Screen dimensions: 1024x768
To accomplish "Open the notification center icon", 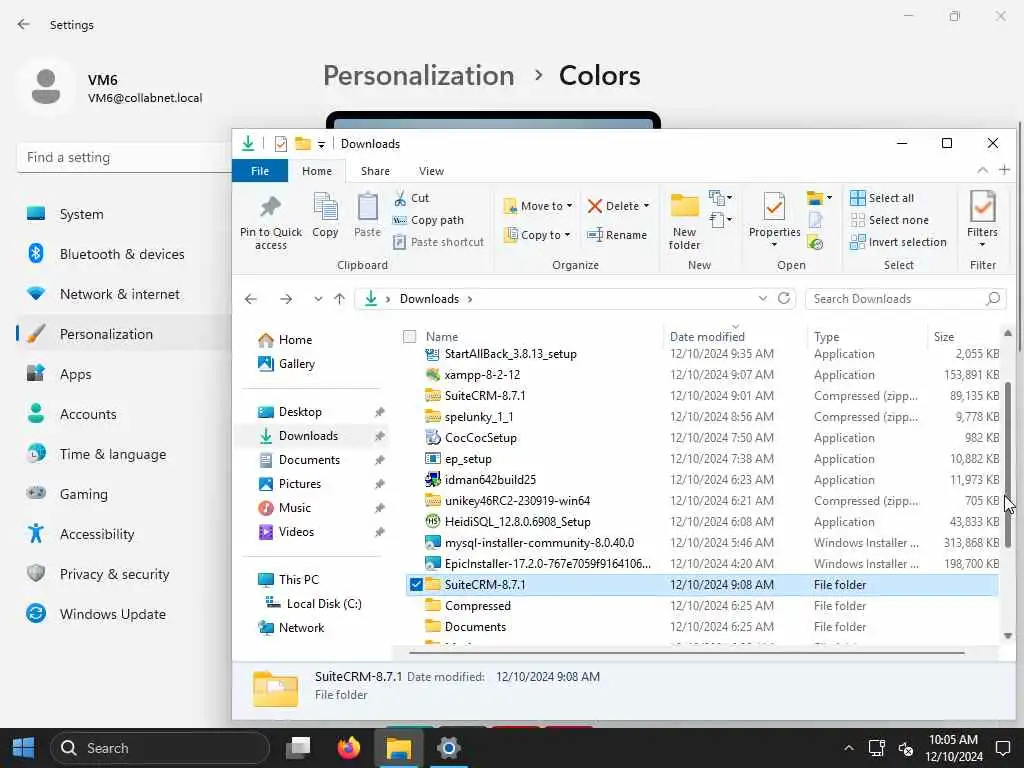I will pos(1002,748).
